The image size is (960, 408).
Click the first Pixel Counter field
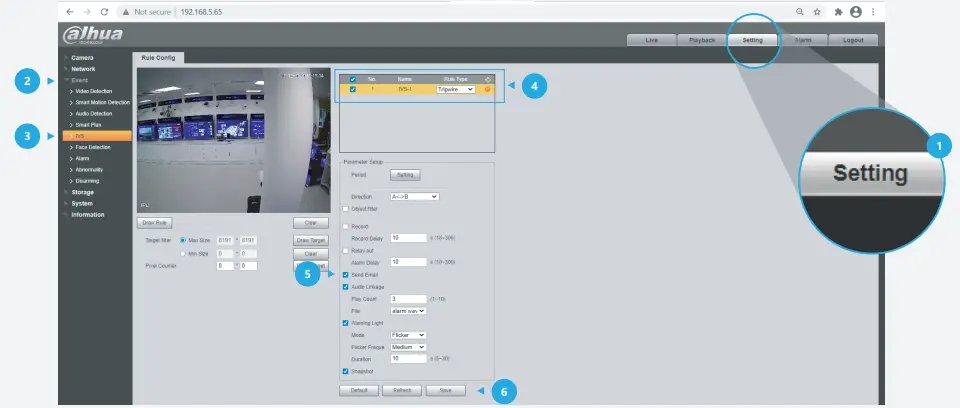(225, 266)
